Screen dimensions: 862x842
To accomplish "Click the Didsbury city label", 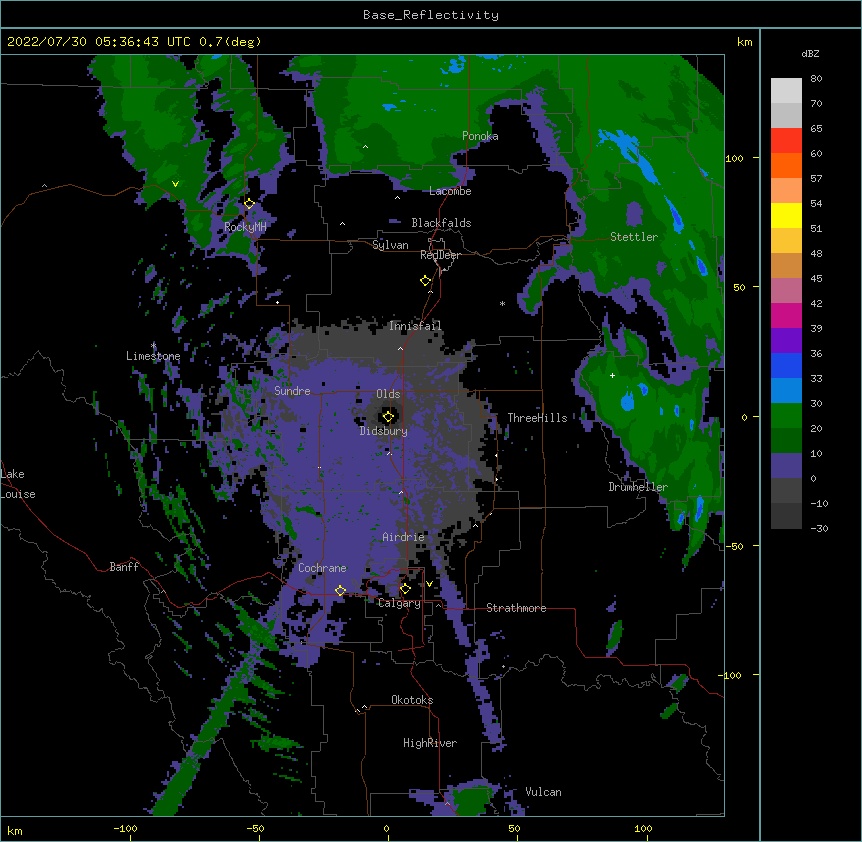I will click(x=384, y=431).
